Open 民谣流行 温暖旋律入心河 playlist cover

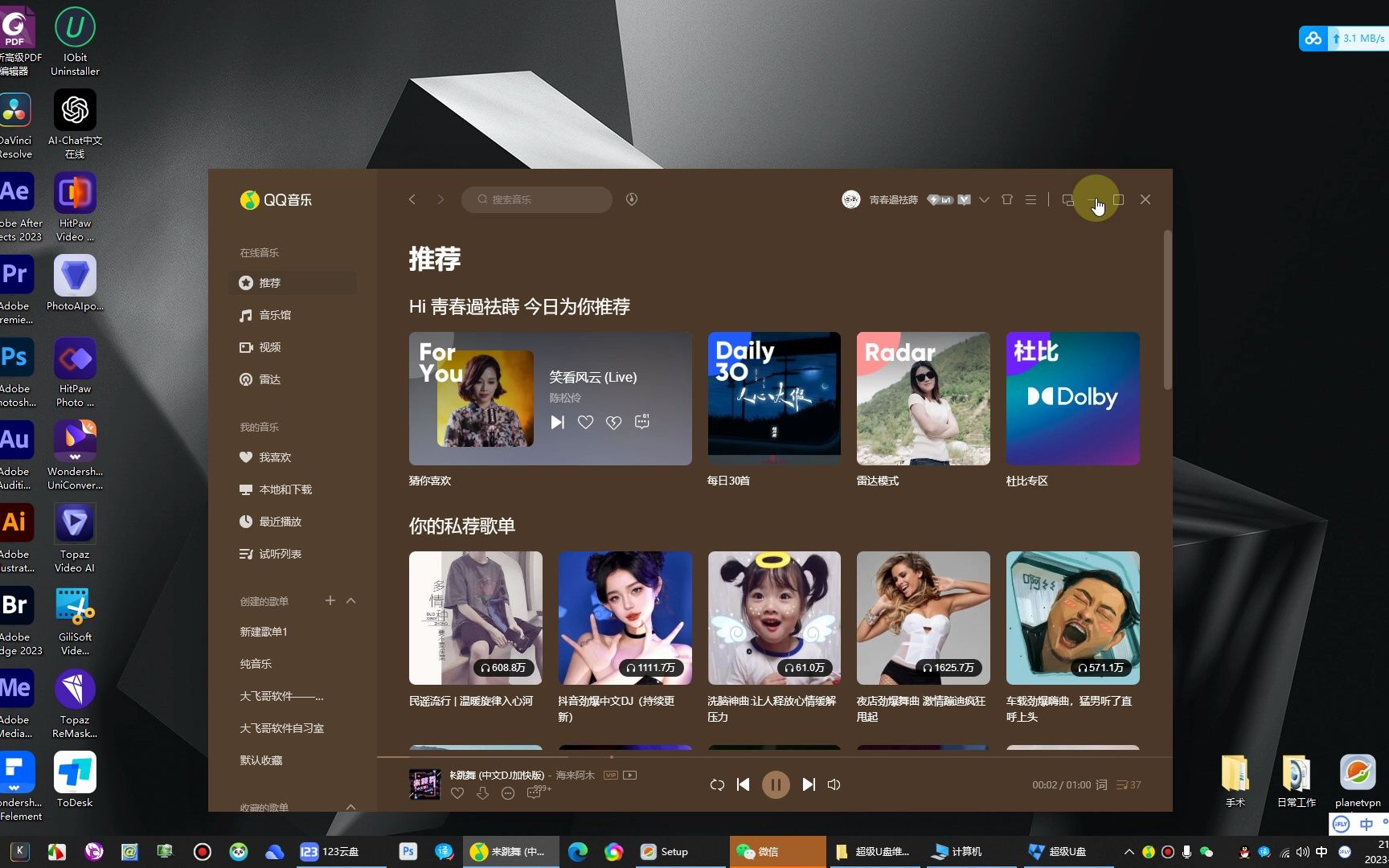(476, 618)
